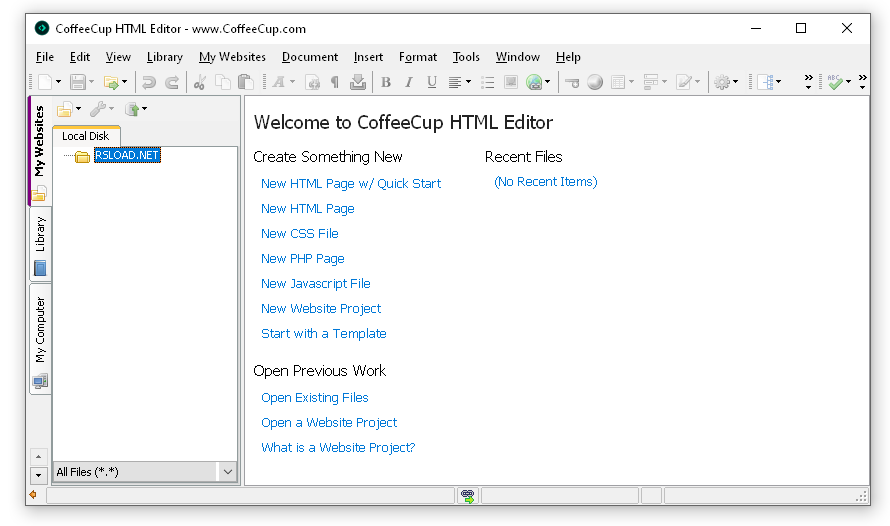Open the Document menu
The width and height of the screenshot is (890, 526).
pos(310,57)
